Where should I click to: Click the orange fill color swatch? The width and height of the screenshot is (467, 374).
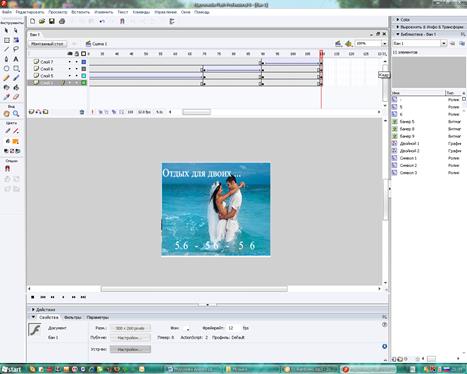click(x=16, y=142)
